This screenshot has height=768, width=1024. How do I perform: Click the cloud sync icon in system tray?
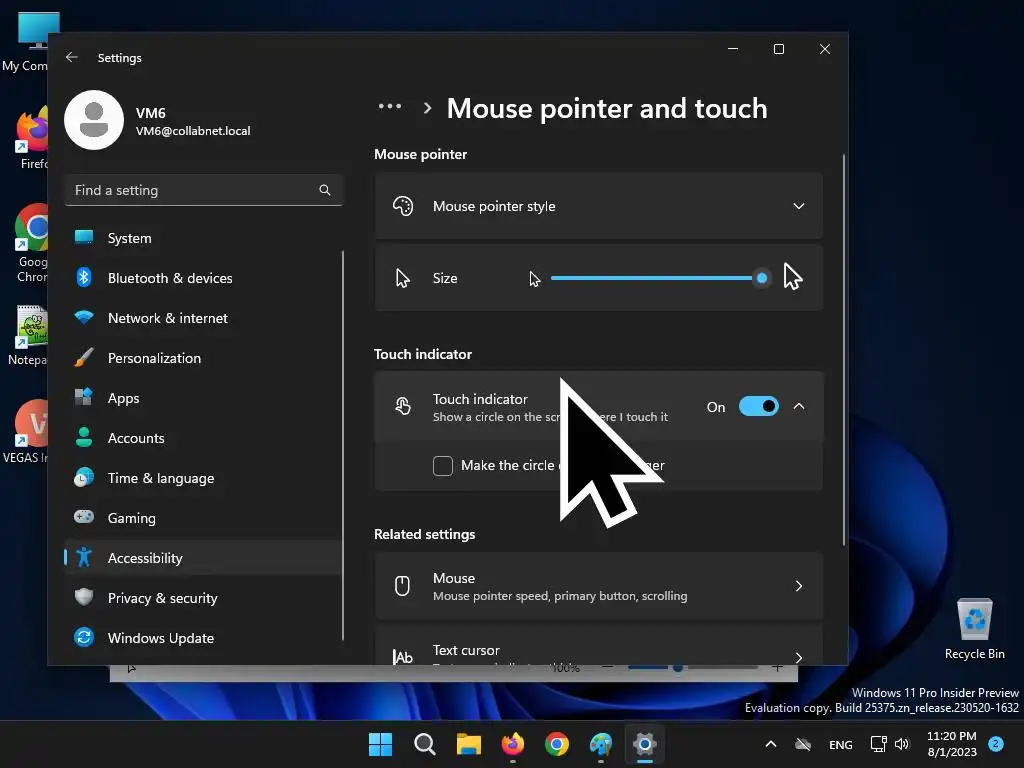click(803, 744)
